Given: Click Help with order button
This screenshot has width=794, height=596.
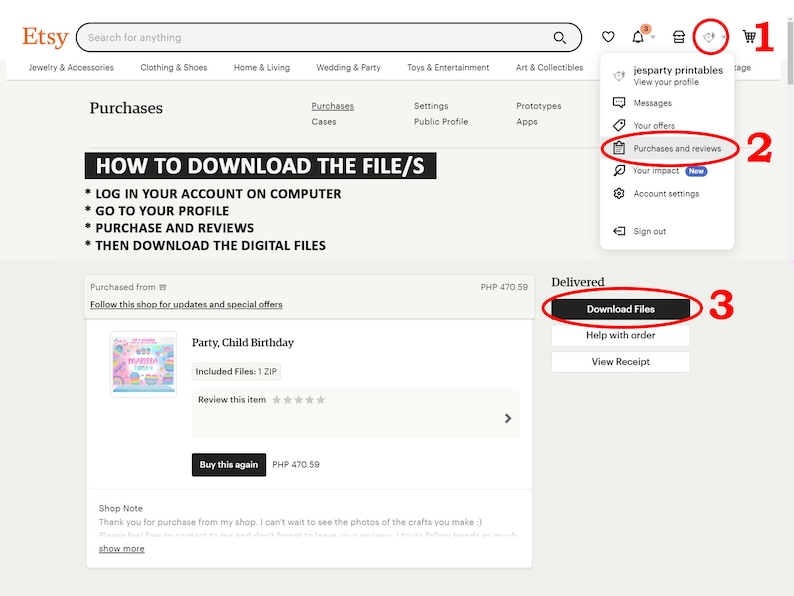Looking at the screenshot, I should pyautogui.click(x=620, y=335).
